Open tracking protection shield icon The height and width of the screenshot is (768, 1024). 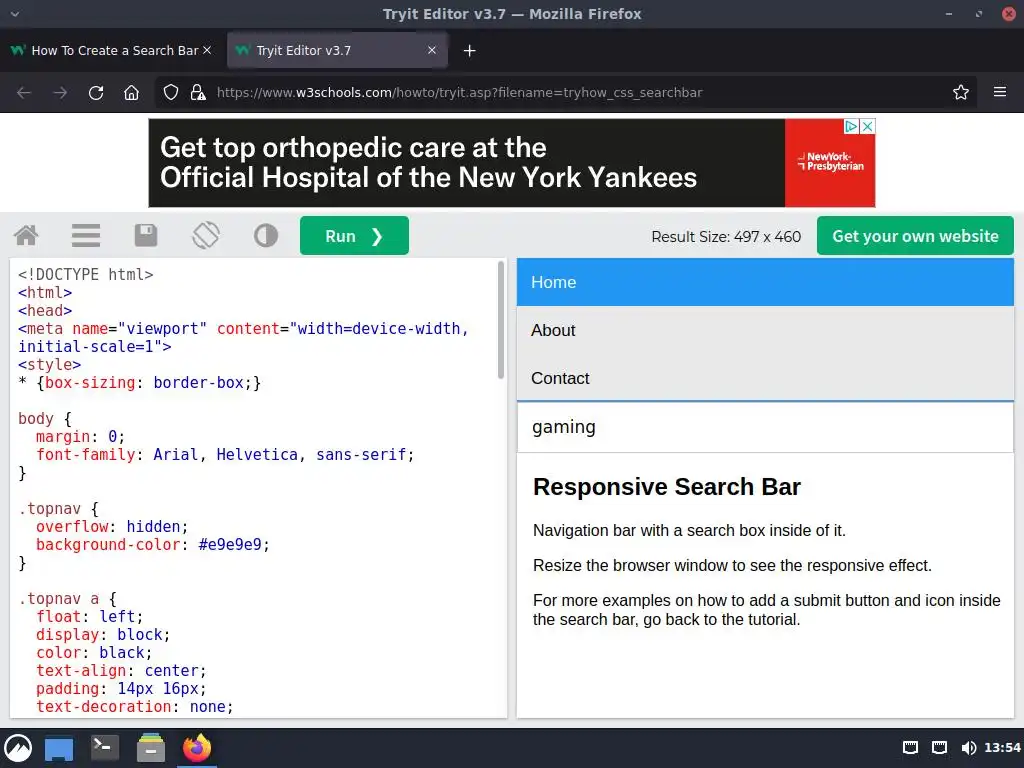click(170, 93)
